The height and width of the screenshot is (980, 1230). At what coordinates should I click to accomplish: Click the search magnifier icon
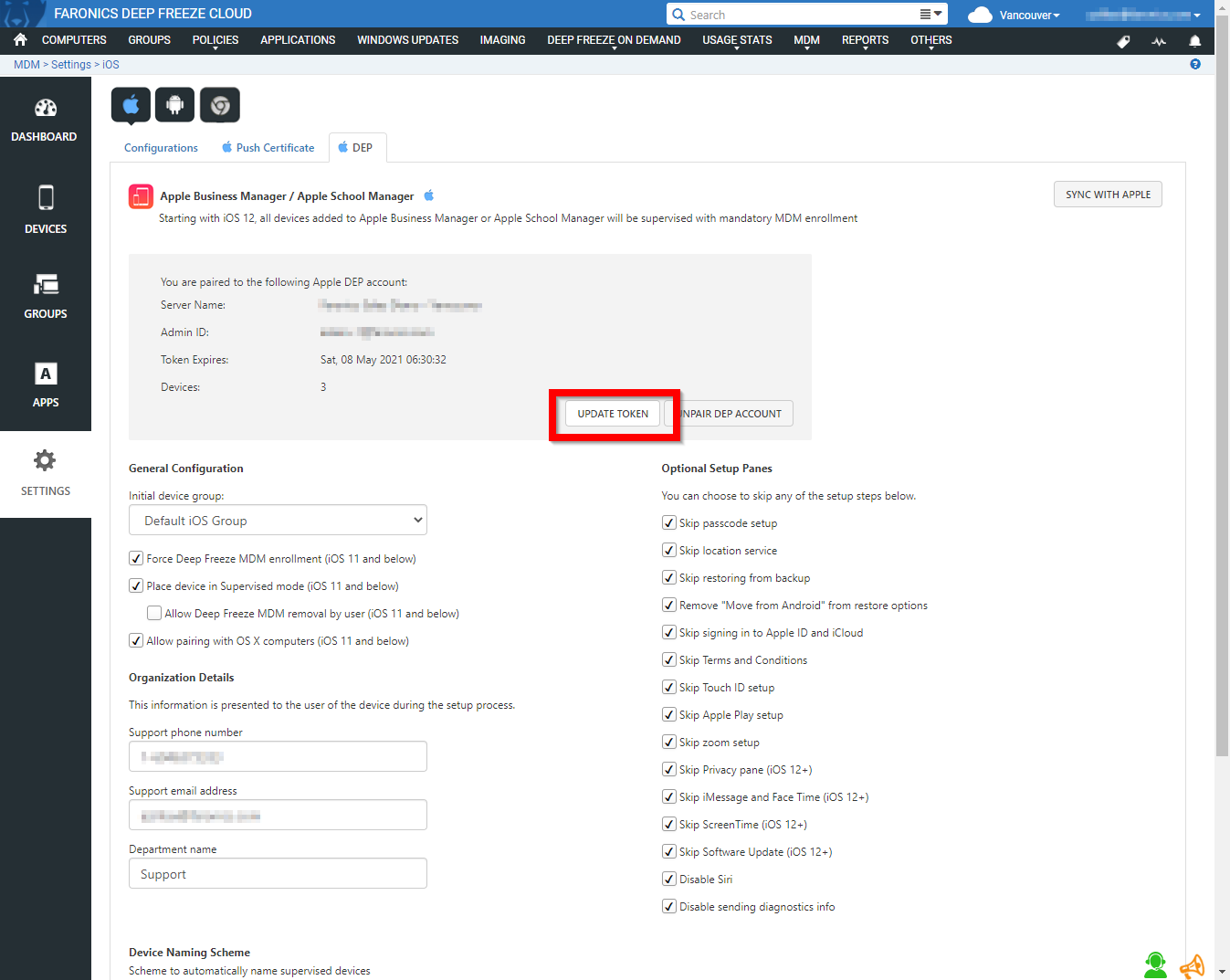pyautogui.click(x=678, y=15)
